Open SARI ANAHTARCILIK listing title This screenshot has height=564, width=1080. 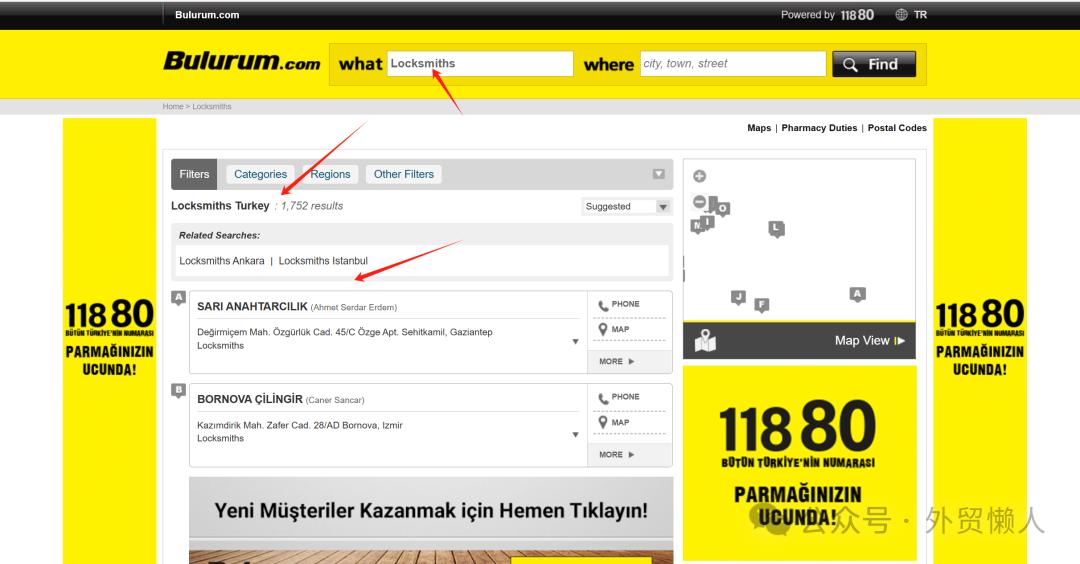(x=252, y=306)
